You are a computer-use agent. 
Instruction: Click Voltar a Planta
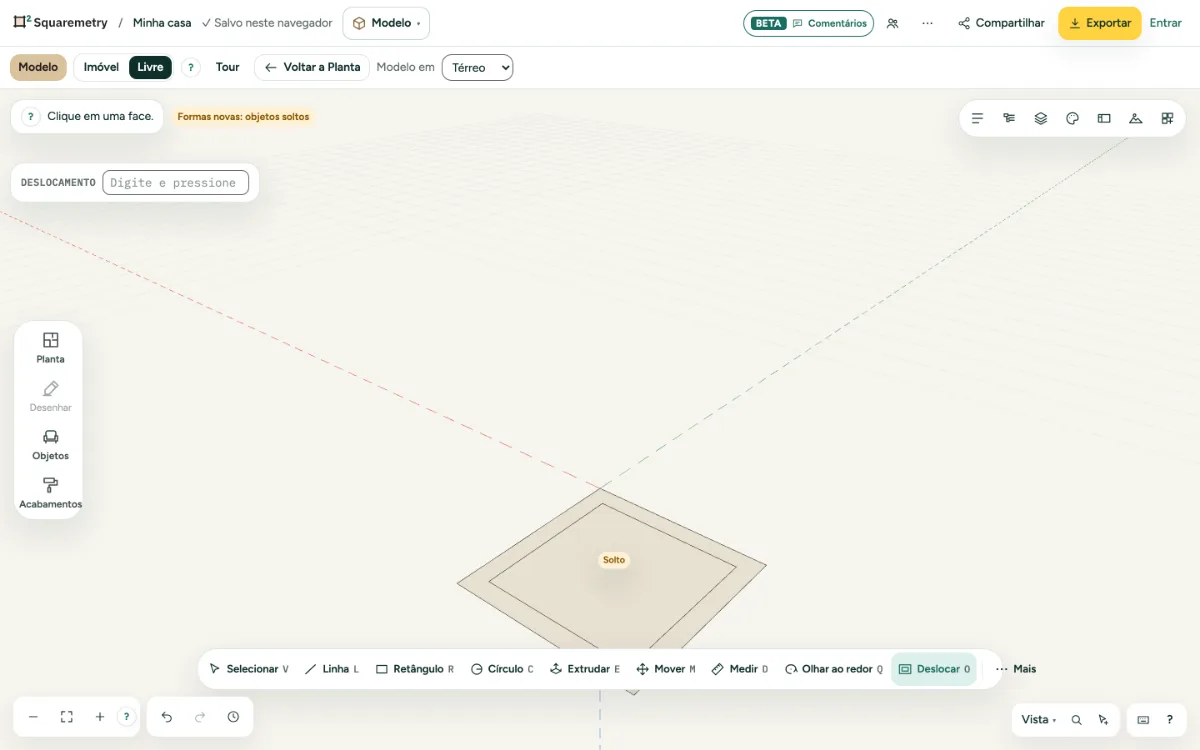coord(312,67)
